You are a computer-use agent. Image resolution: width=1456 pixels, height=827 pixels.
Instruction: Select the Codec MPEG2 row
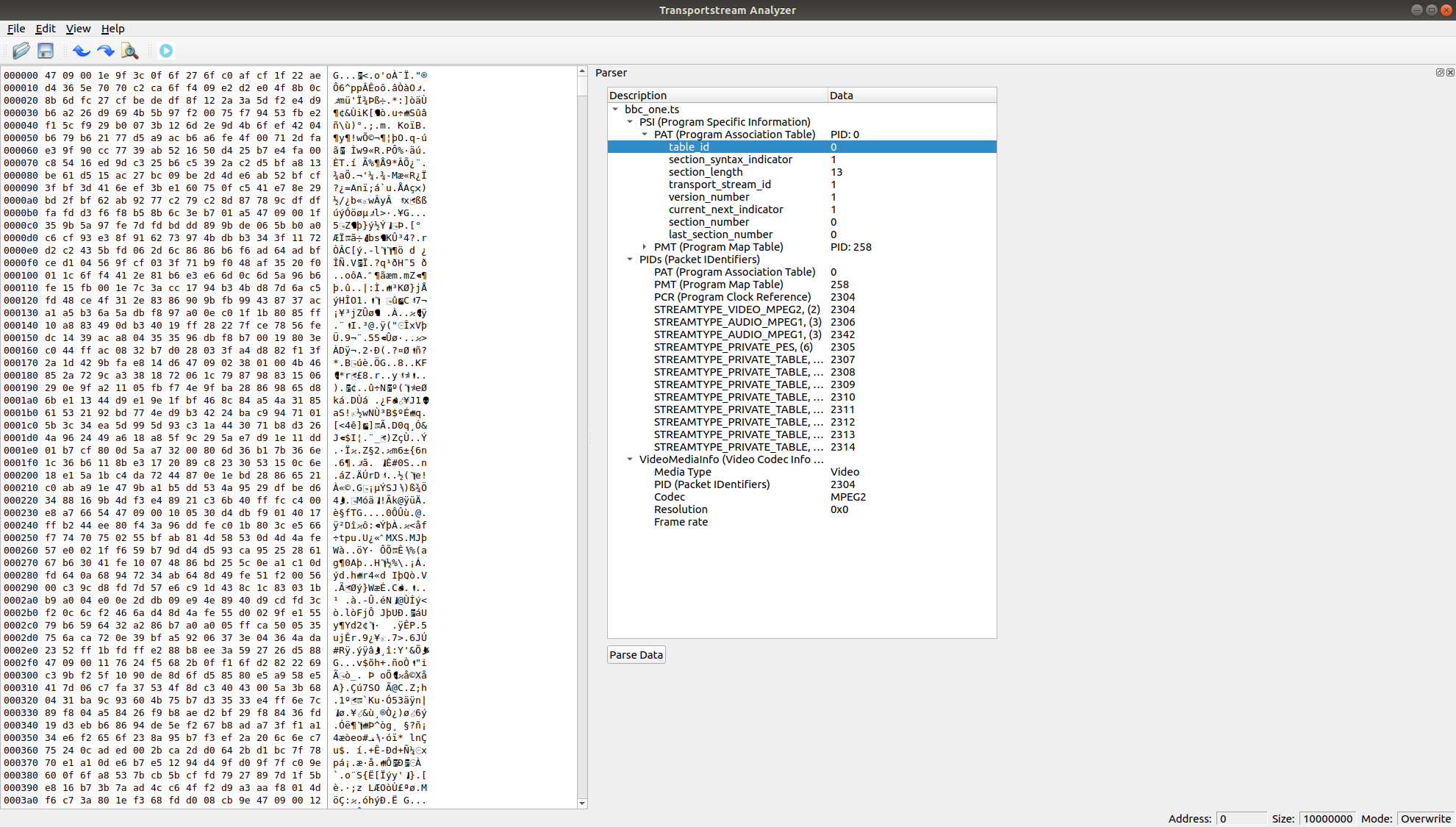pos(802,497)
